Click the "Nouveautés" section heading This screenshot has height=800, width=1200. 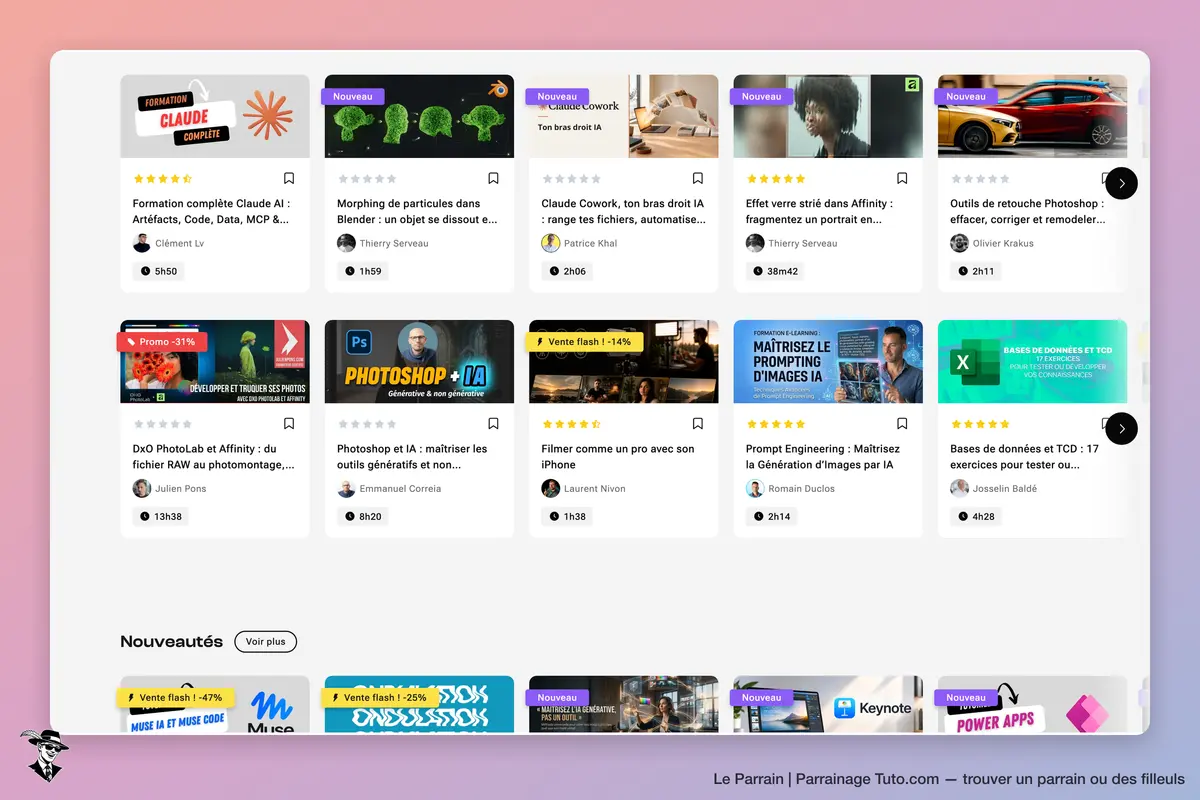point(172,642)
